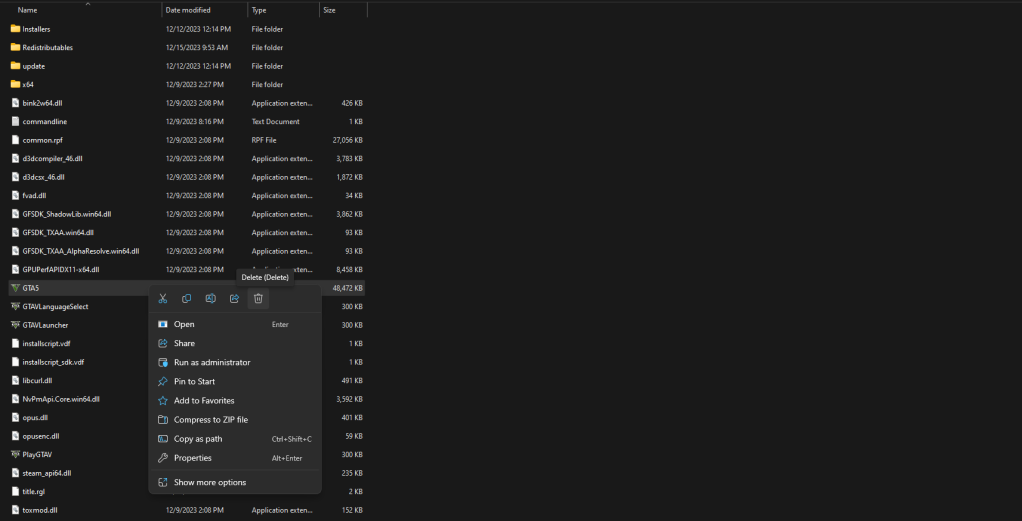Click the GTAVLauncher file icon

(15, 325)
